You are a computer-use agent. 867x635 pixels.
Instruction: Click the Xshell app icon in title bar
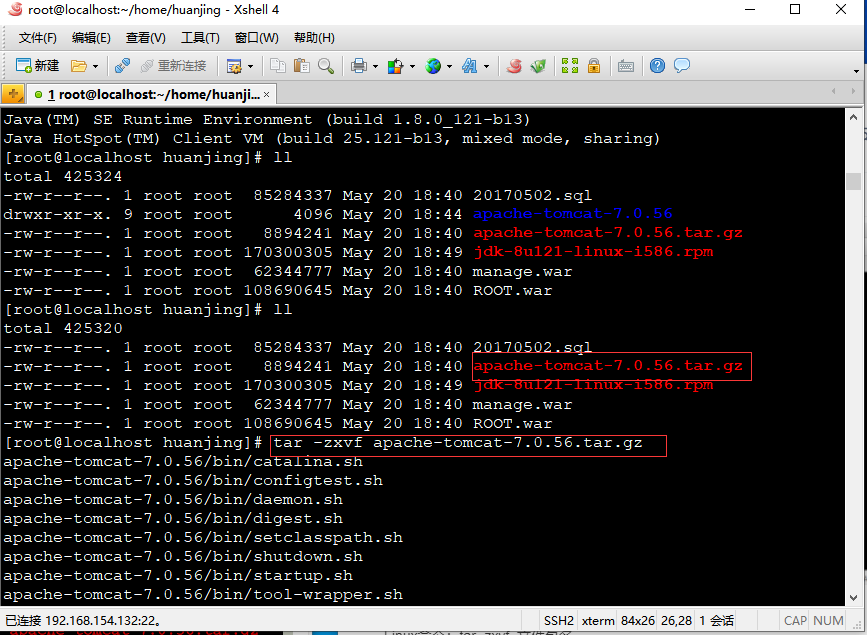(x=15, y=9)
